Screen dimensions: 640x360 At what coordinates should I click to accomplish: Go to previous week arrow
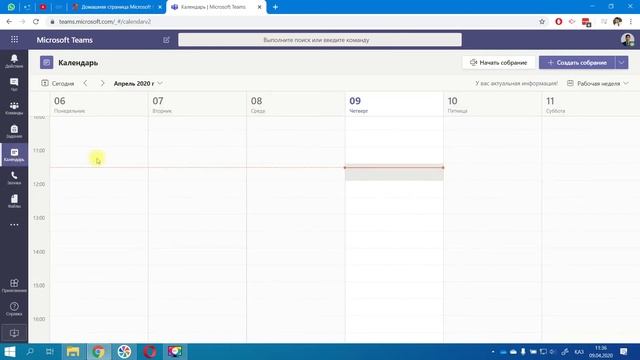click(85, 83)
